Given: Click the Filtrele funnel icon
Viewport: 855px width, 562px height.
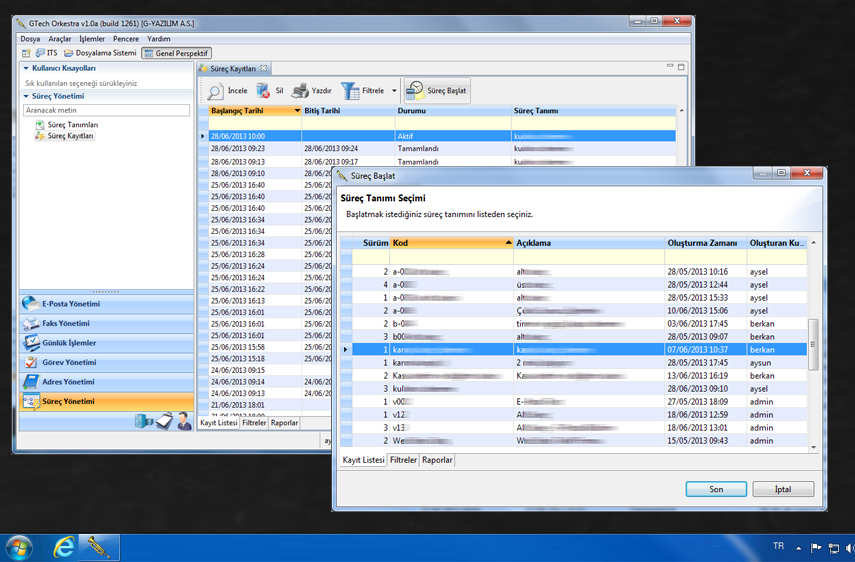Looking at the screenshot, I should click(351, 91).
